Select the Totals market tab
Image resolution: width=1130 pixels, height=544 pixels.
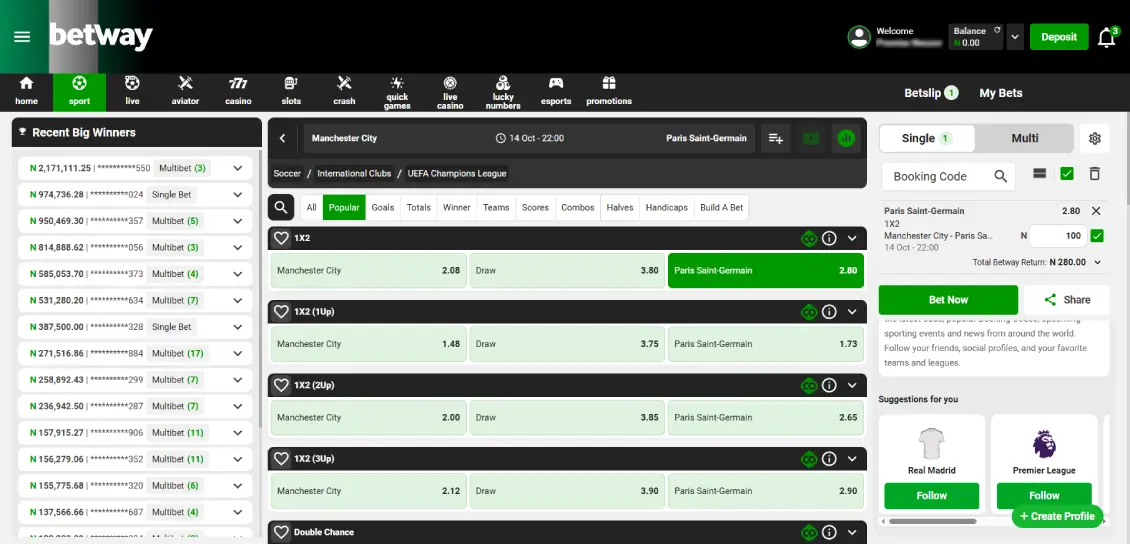click(419, 208)
